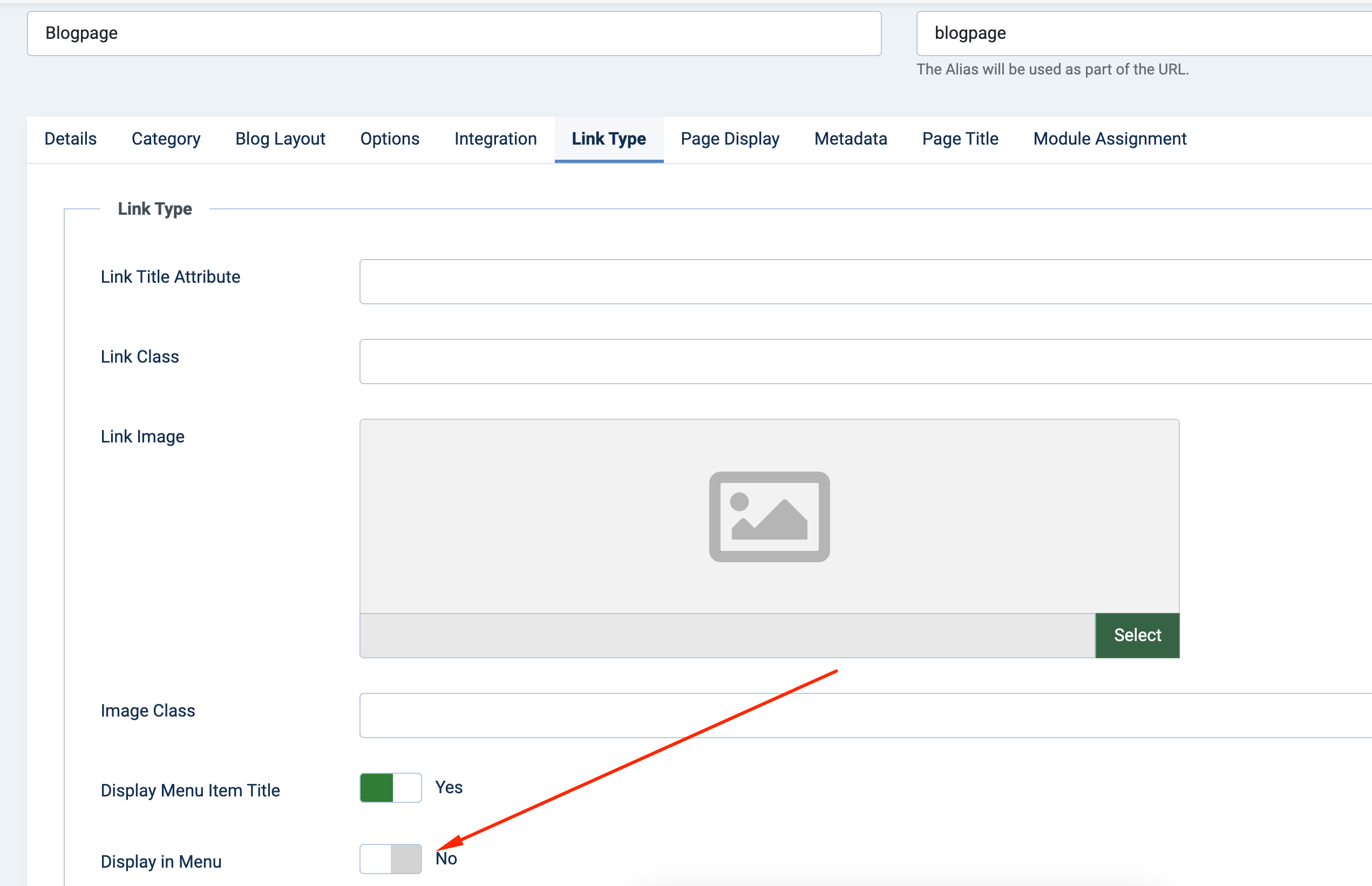Open the Details tab
This screenshot has height=886, width=1372.
(x=70, y=139)
